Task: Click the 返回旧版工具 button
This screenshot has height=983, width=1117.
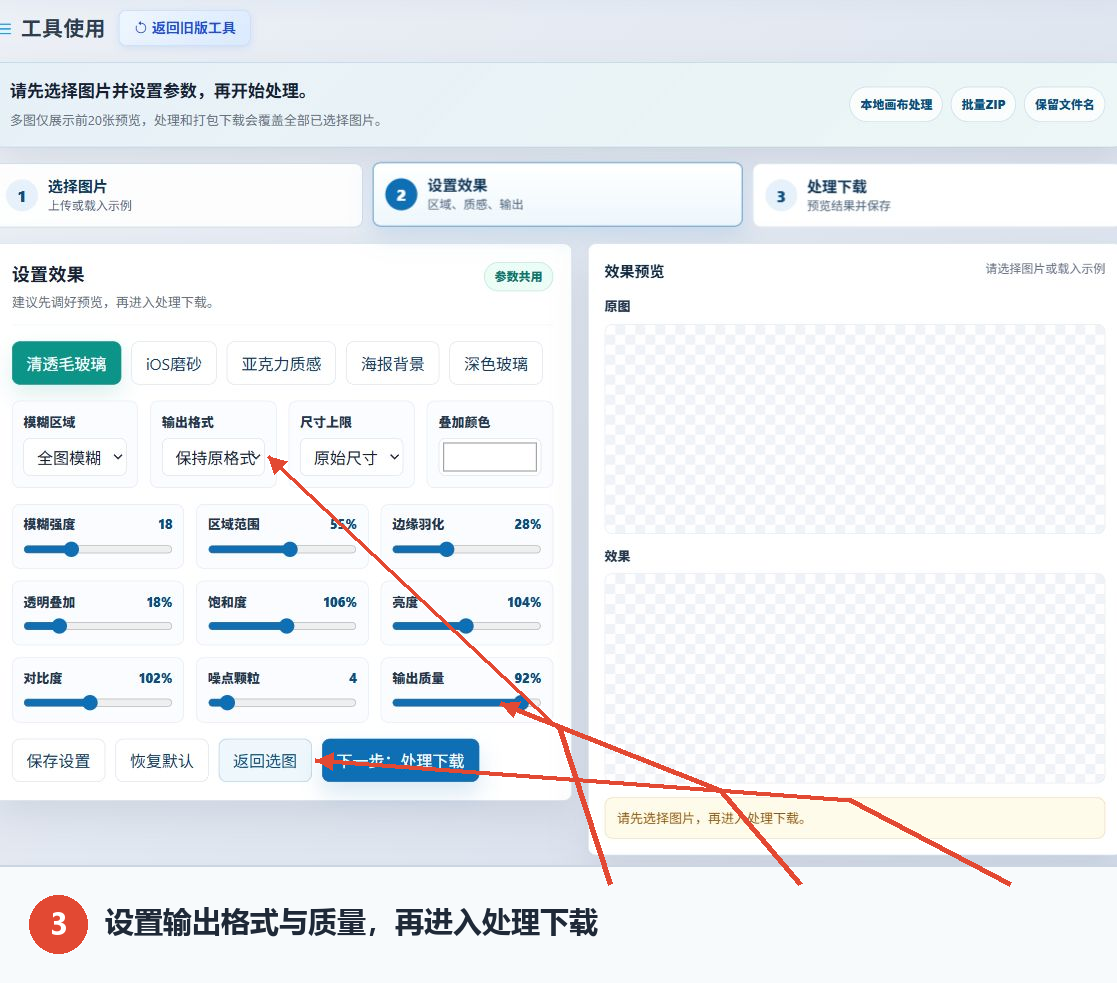Action: pos(185,28)
